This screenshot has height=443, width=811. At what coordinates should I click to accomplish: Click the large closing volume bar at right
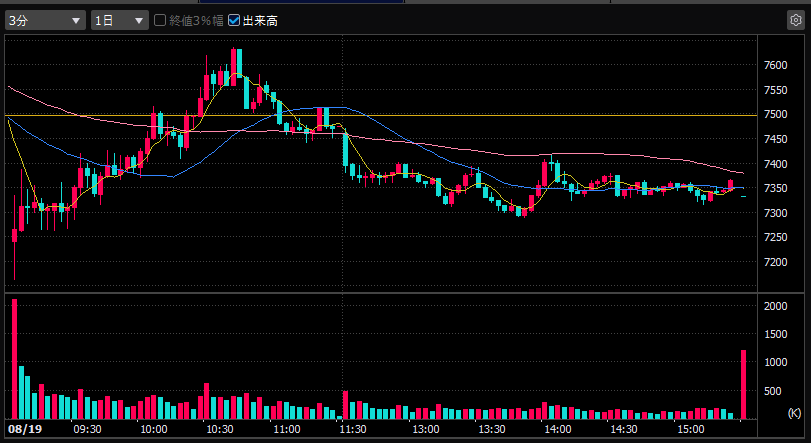pyautogui.click(x=744, y=385)
